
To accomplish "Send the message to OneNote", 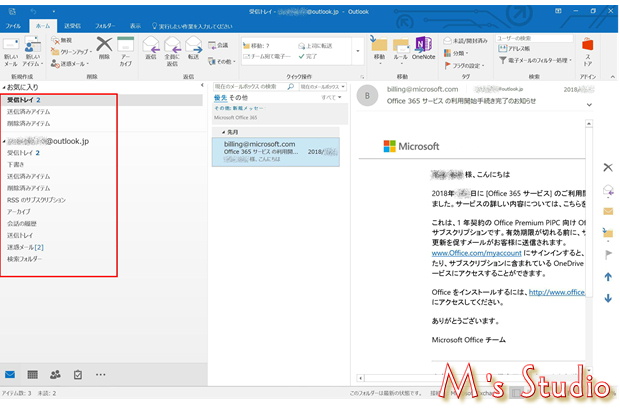I will coord(423,48).
